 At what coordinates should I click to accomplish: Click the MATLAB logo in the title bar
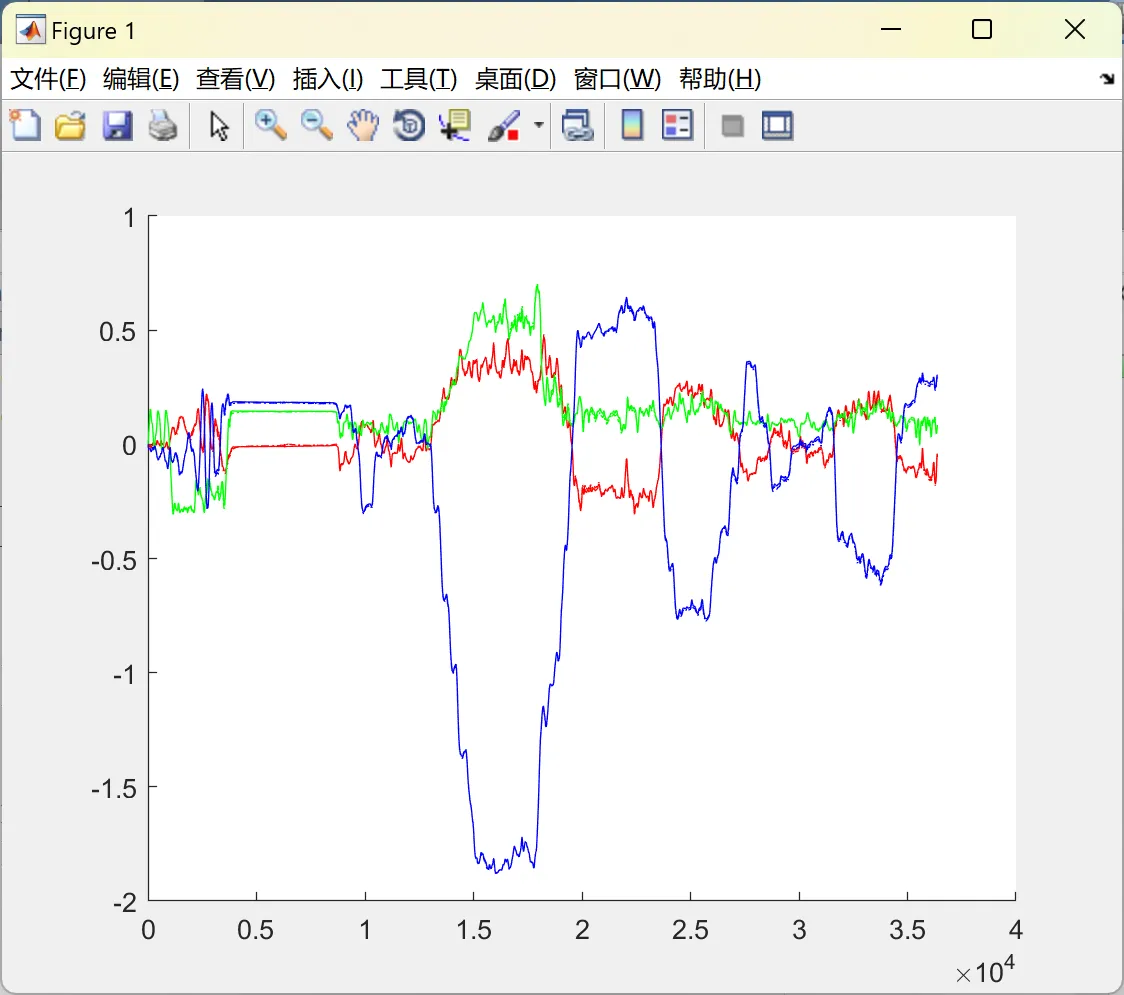point(31,30)
